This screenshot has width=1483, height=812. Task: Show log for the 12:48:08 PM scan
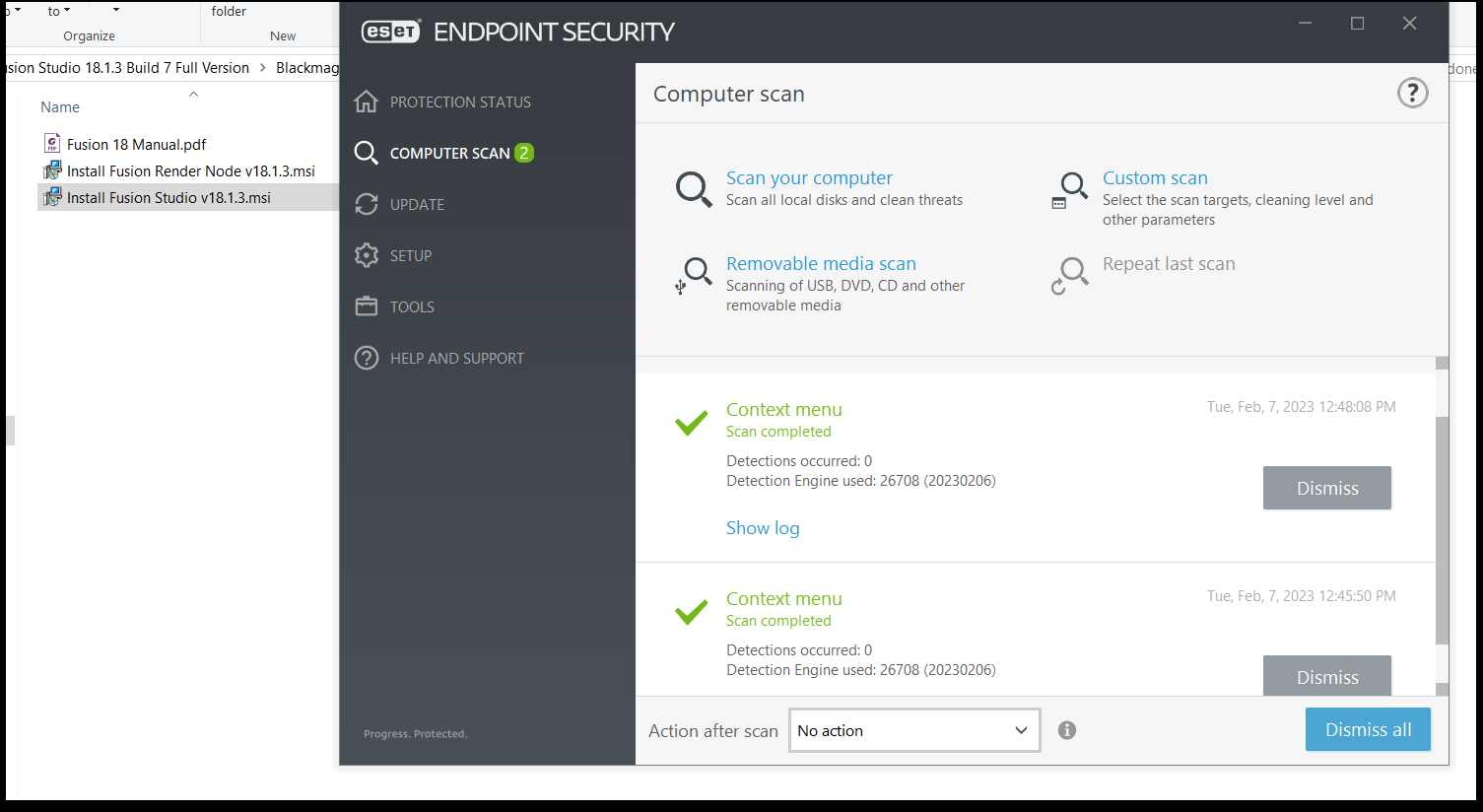tap(763, 528)
